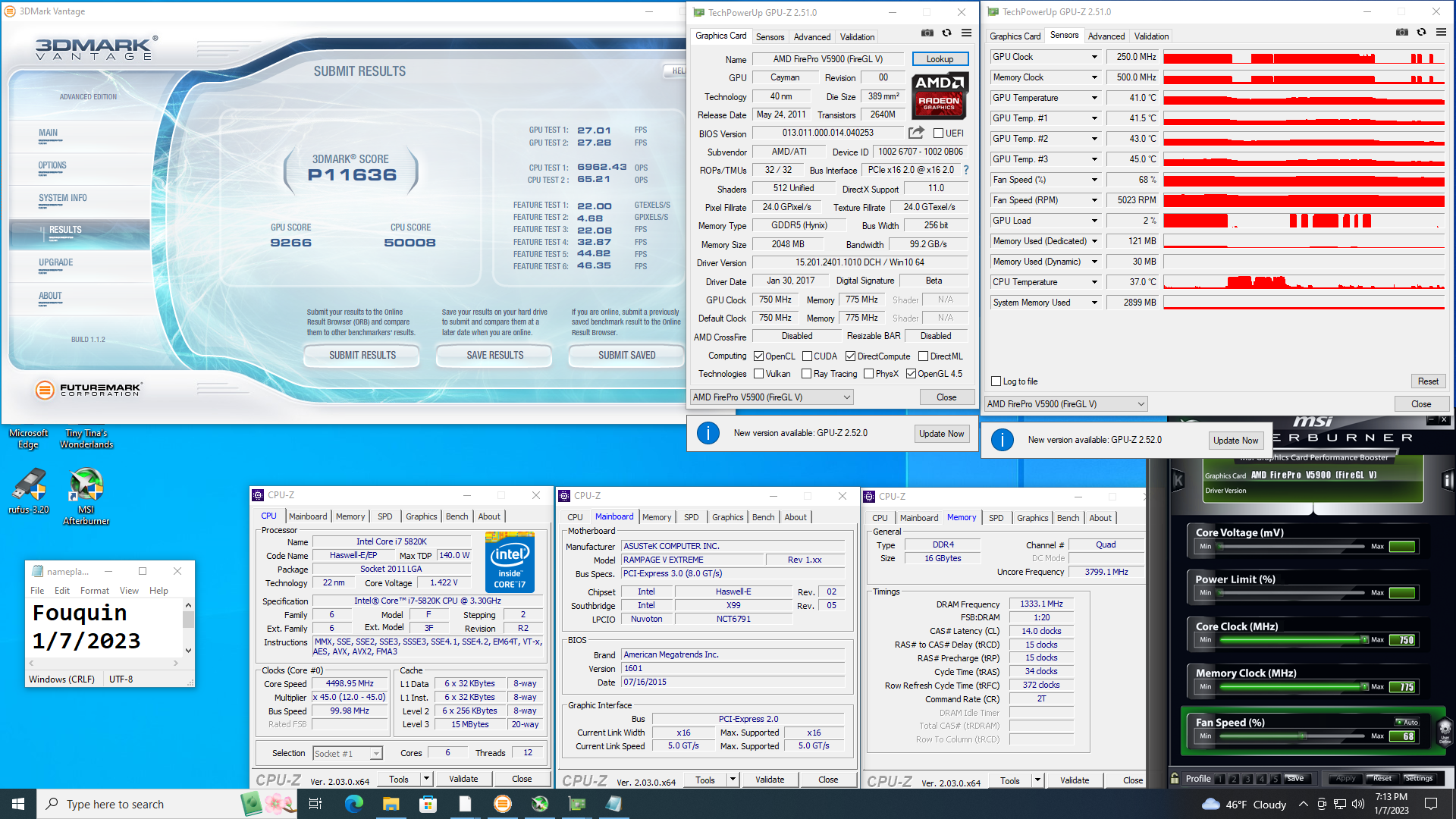This screenshot has width=1456, height=819.
Task: Toggle the Ray Tracing checkbox in GPU-Z
Action: (x=807, y=374)
